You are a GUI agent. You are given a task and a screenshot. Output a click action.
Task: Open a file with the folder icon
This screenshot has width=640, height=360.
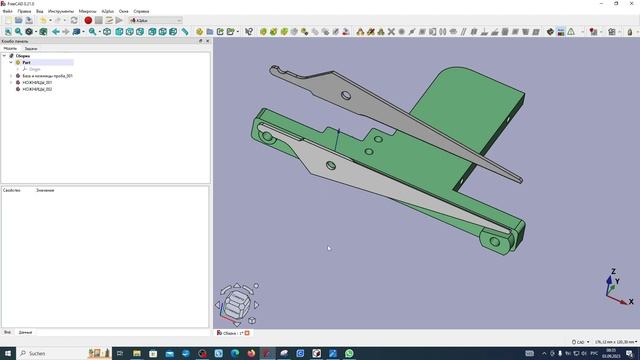[19, 20]
